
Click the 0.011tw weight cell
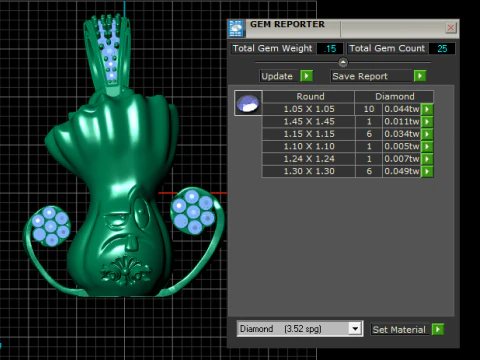[402, 121]
